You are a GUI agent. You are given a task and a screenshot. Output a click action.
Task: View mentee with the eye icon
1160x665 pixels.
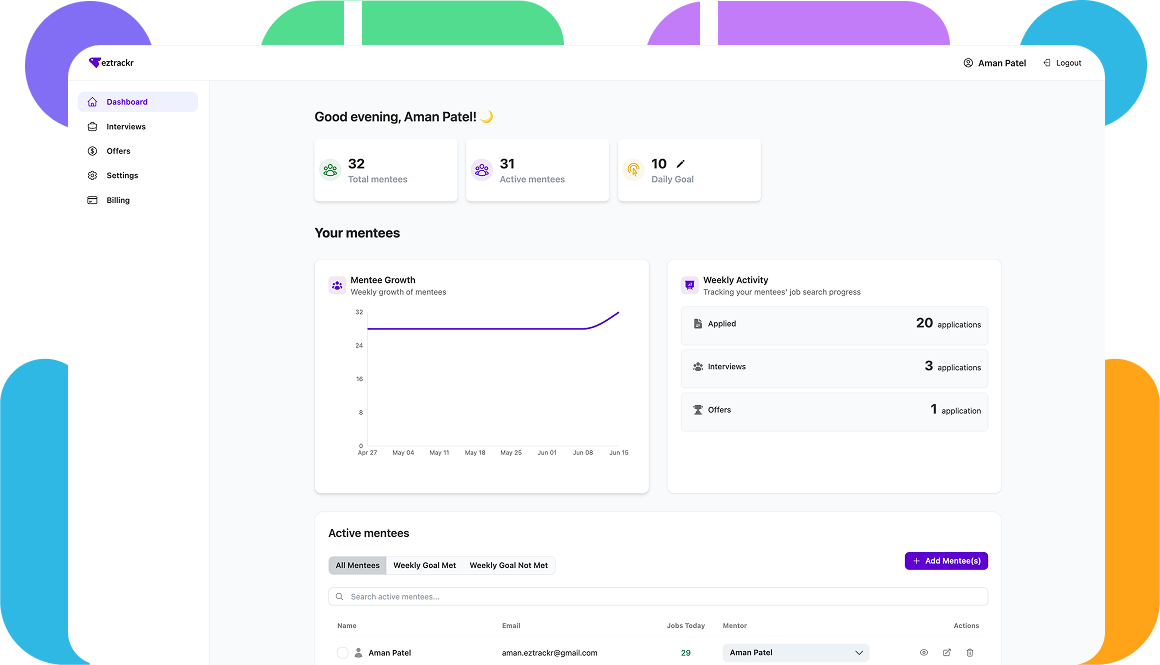924,653
